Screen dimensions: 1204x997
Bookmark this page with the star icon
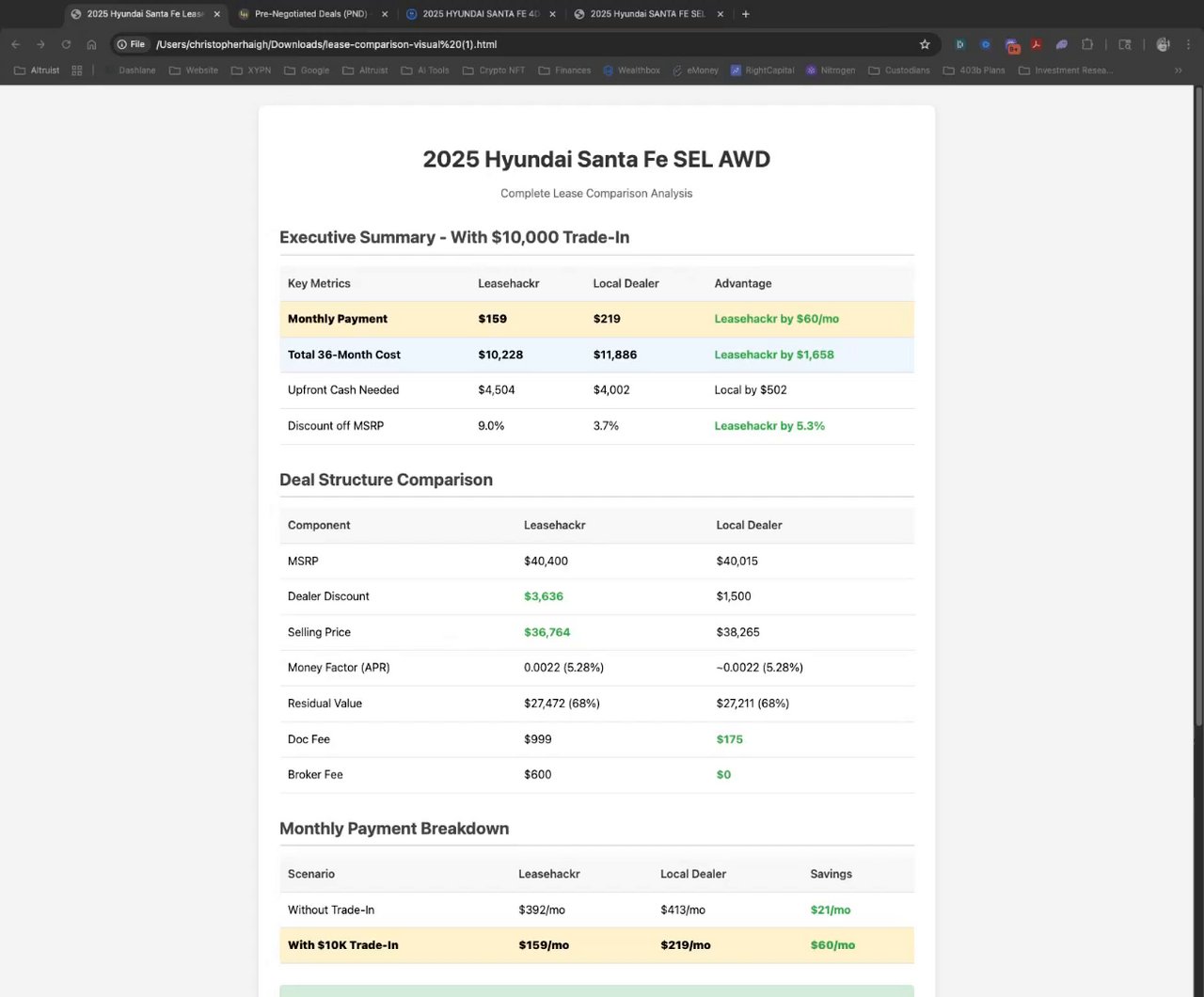point(925,44)
